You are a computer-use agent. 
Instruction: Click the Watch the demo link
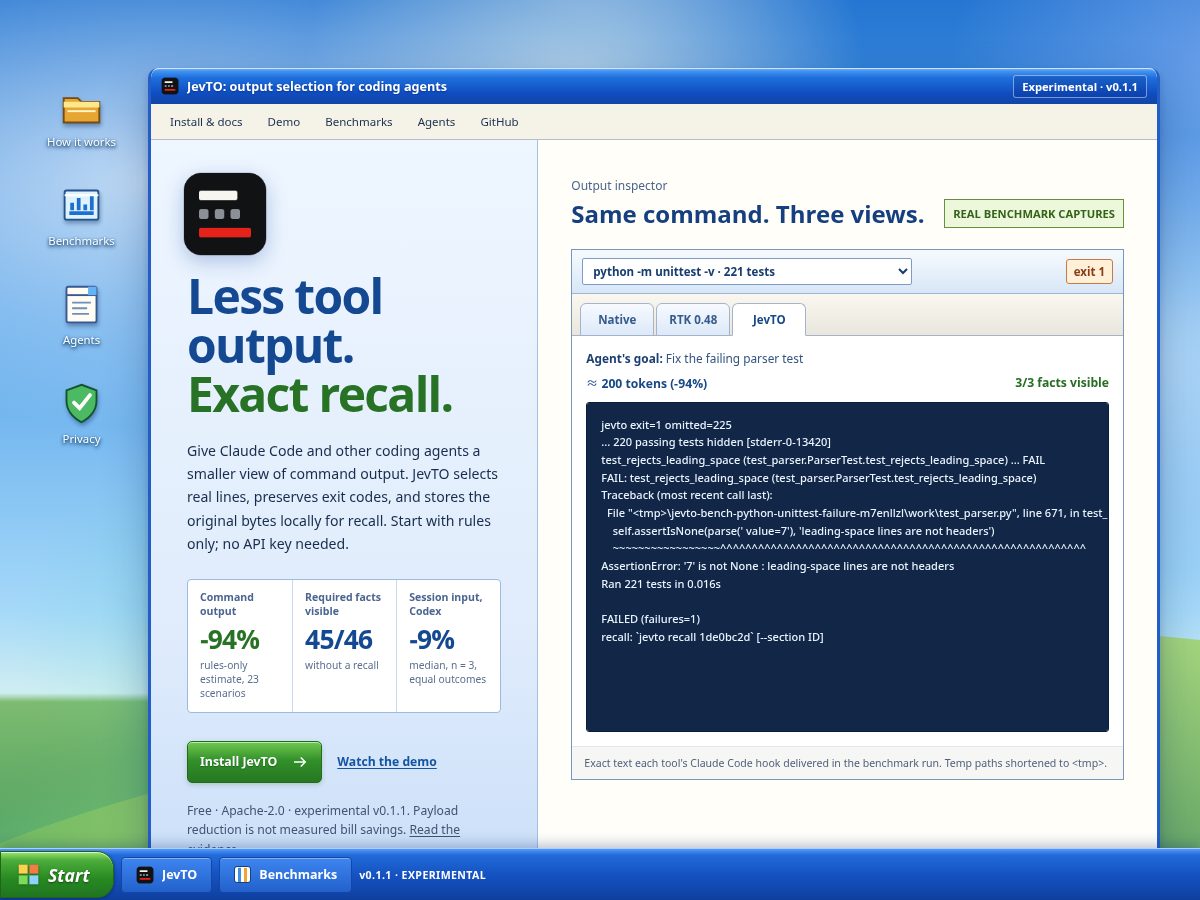click(387, 761)
